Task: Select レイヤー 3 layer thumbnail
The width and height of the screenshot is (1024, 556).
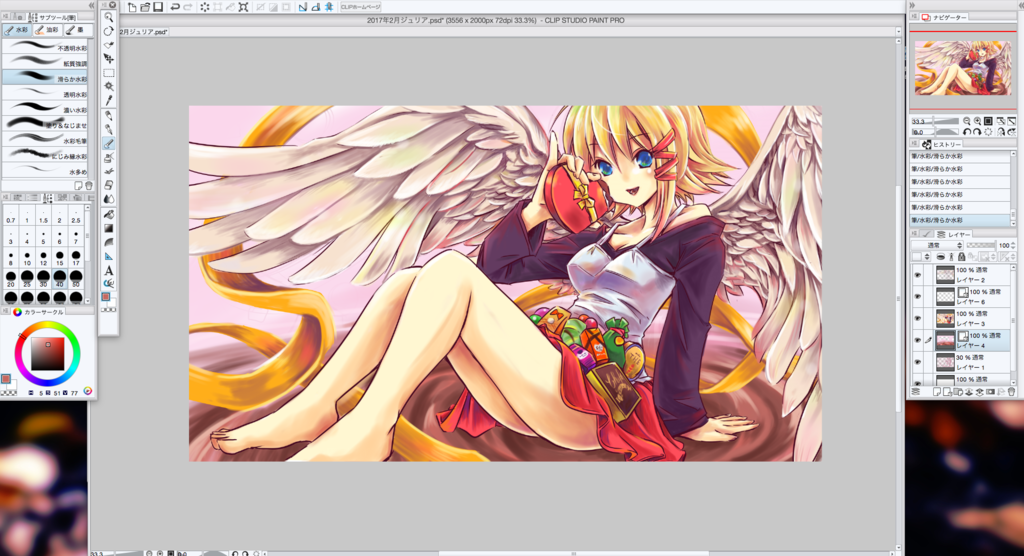Action: (945, 318)
